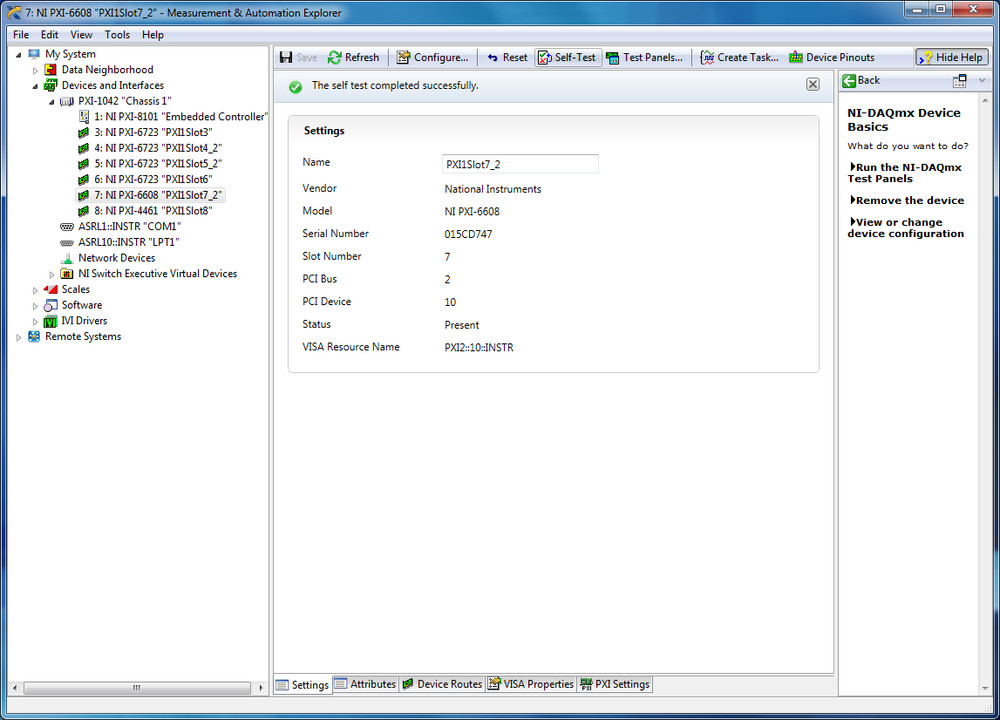1000x720 pixels.
Task: Dismiss the self test success message
Action: click(812, 84)
